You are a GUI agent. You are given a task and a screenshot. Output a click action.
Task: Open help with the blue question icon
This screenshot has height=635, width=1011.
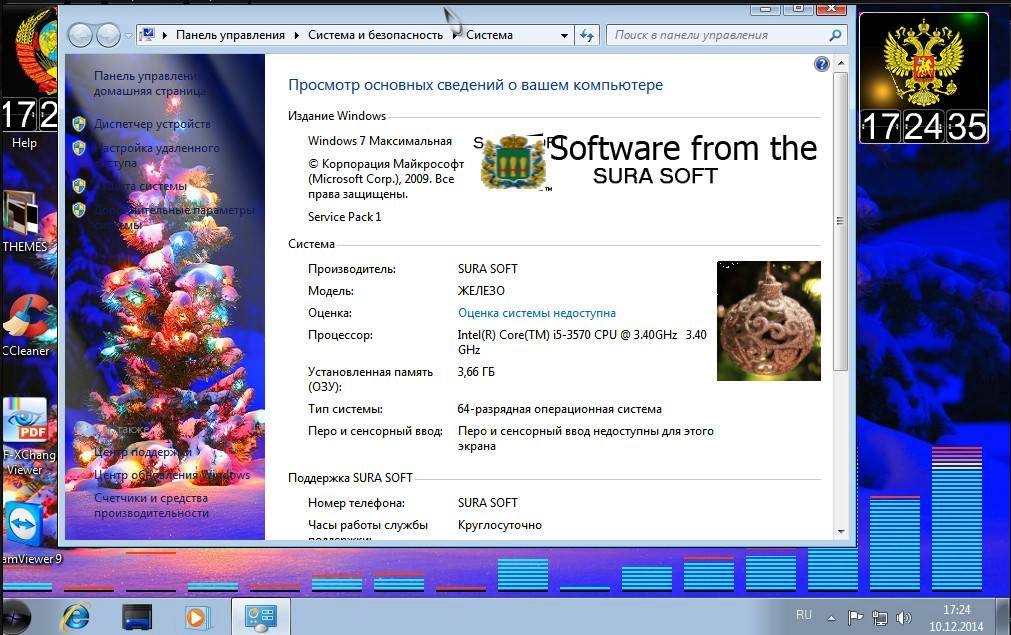pyautogui.click(x=821, y=64)
